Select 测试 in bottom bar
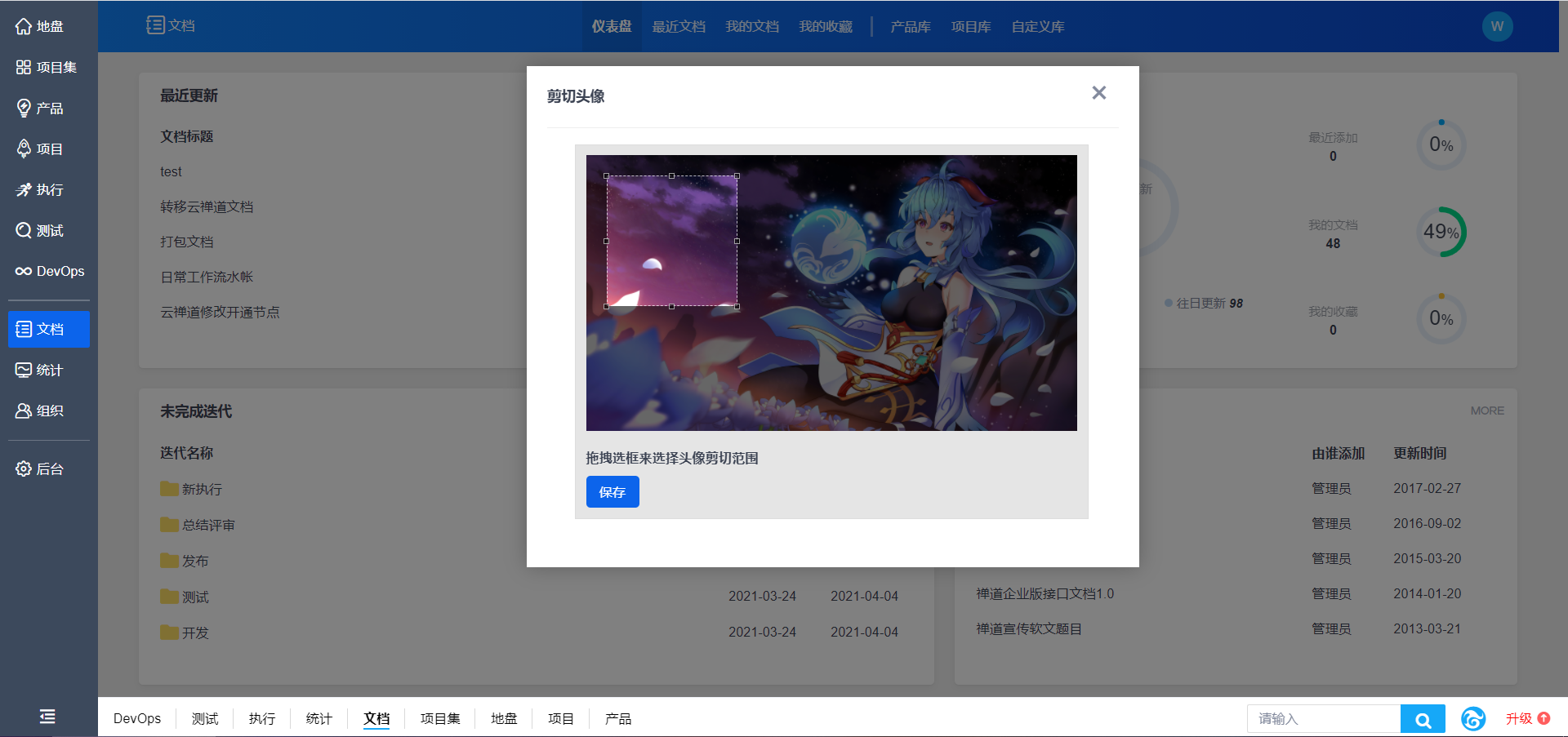1568x737 pixels. pyautogui.click(x=205, y=718)
